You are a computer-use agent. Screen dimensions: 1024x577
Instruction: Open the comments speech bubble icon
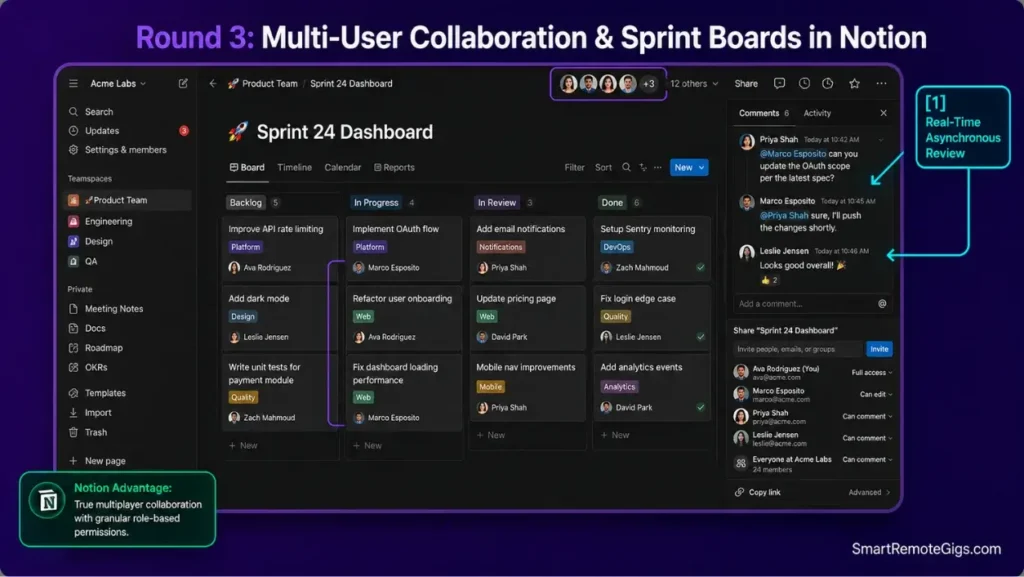[x=779, y=84]
